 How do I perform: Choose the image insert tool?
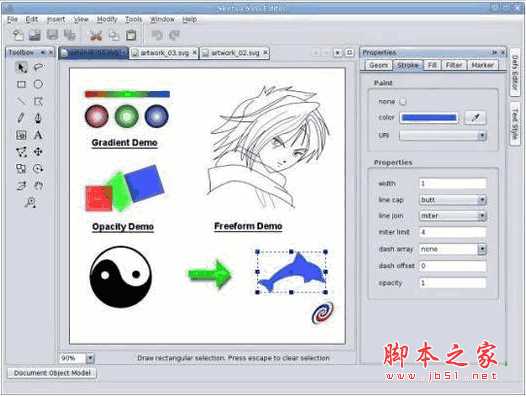pos(21,135)
